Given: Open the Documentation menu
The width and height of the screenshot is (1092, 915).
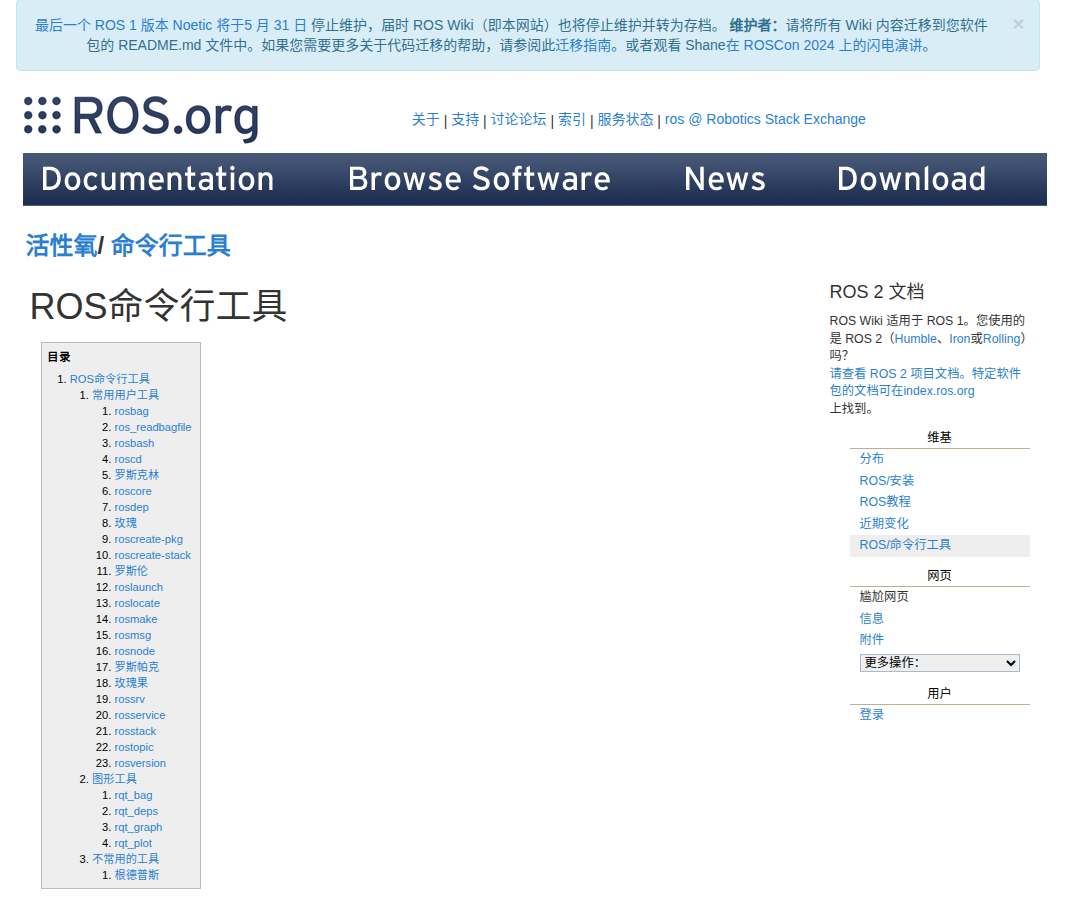Looking at the screenshot, I should pos(157,179).
